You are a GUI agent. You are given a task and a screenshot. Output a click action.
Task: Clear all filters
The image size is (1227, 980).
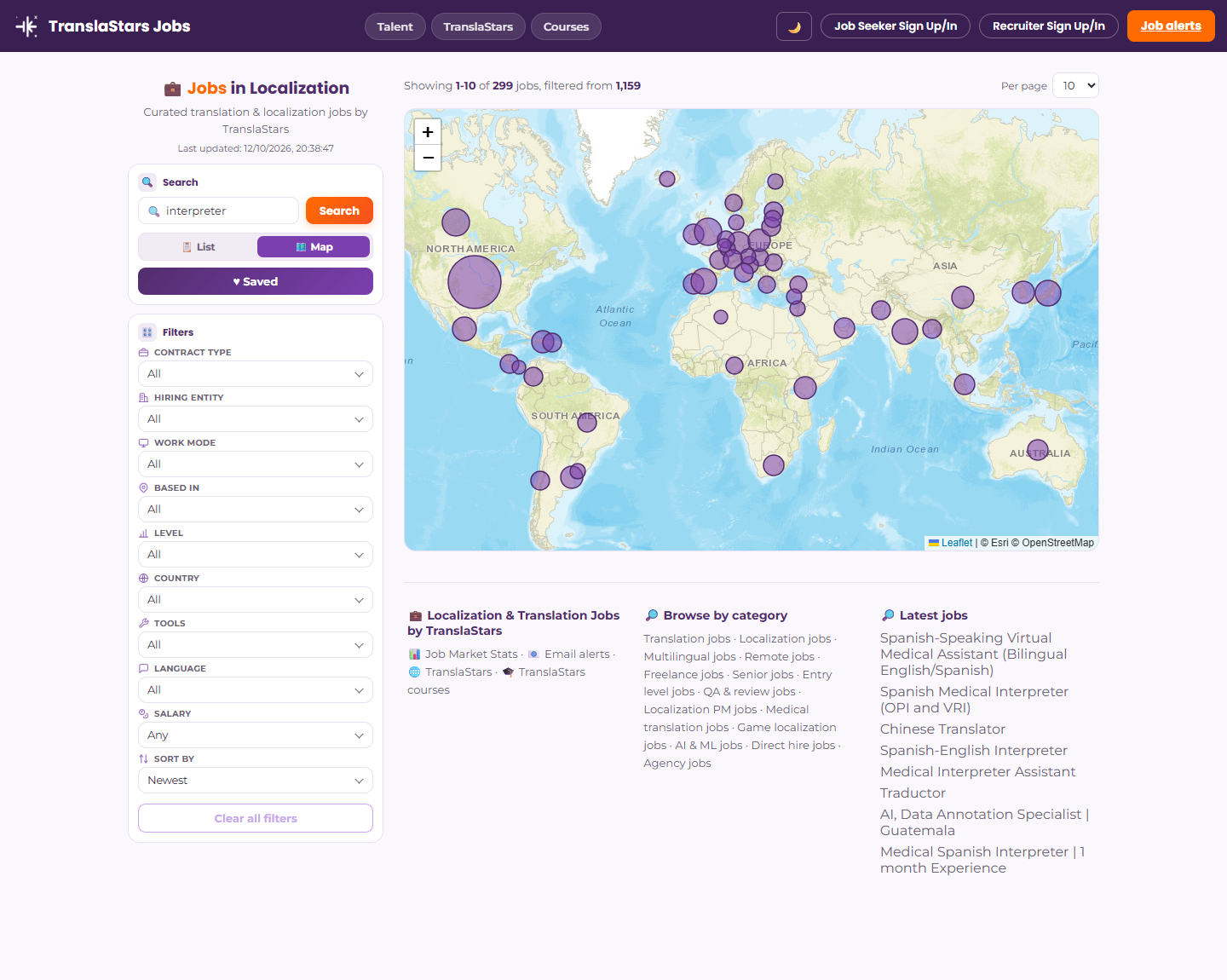pos(256,818)
